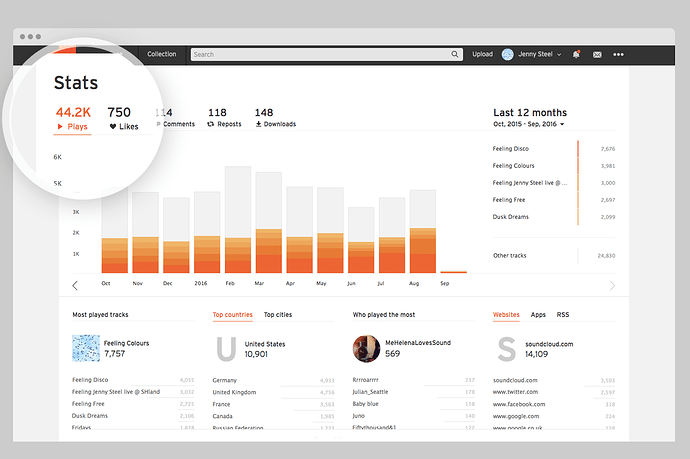690x459 pixels.
Task: Select the Likes stat tab
Action: click(119, 119)
